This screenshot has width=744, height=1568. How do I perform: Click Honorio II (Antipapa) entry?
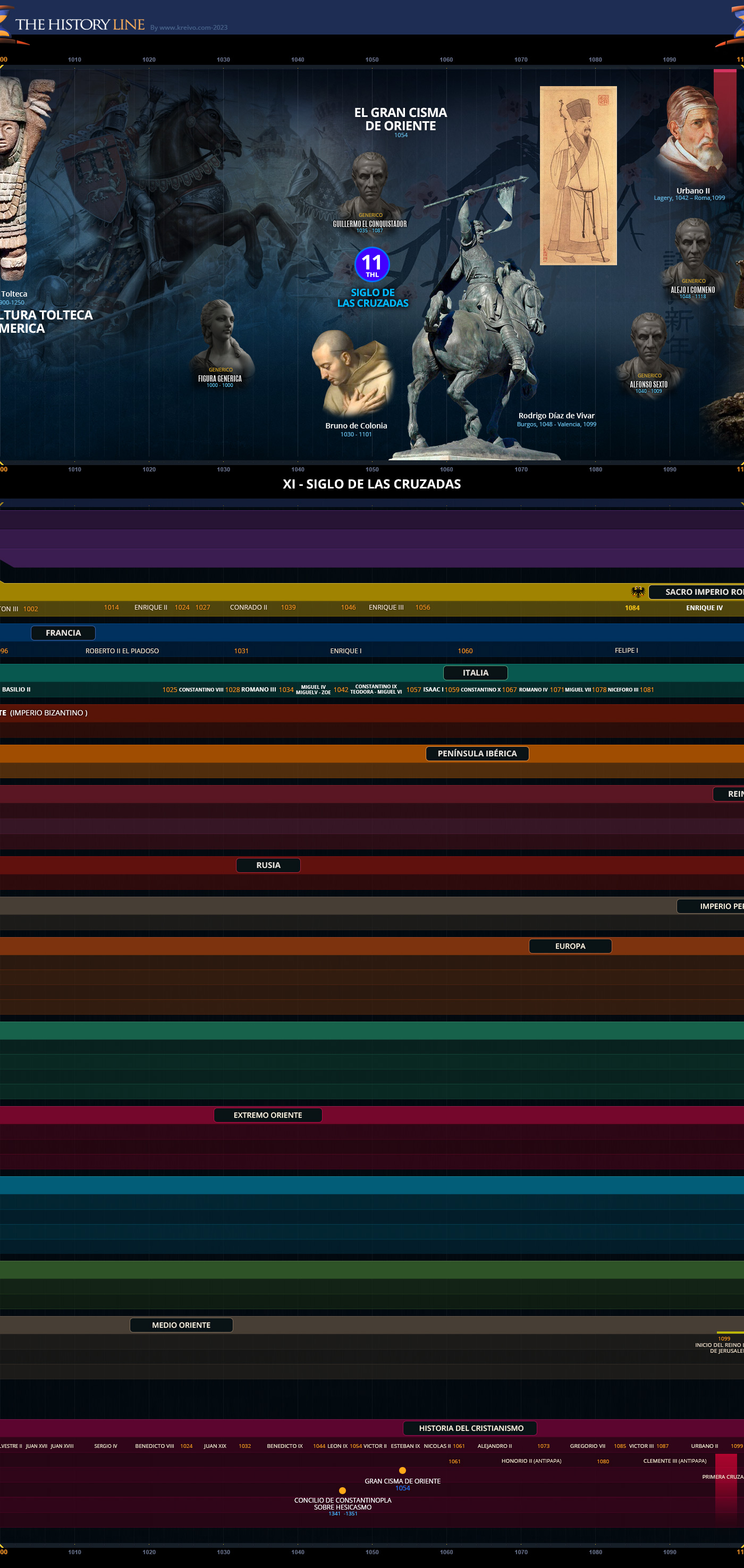click(x=531, y=1461)
